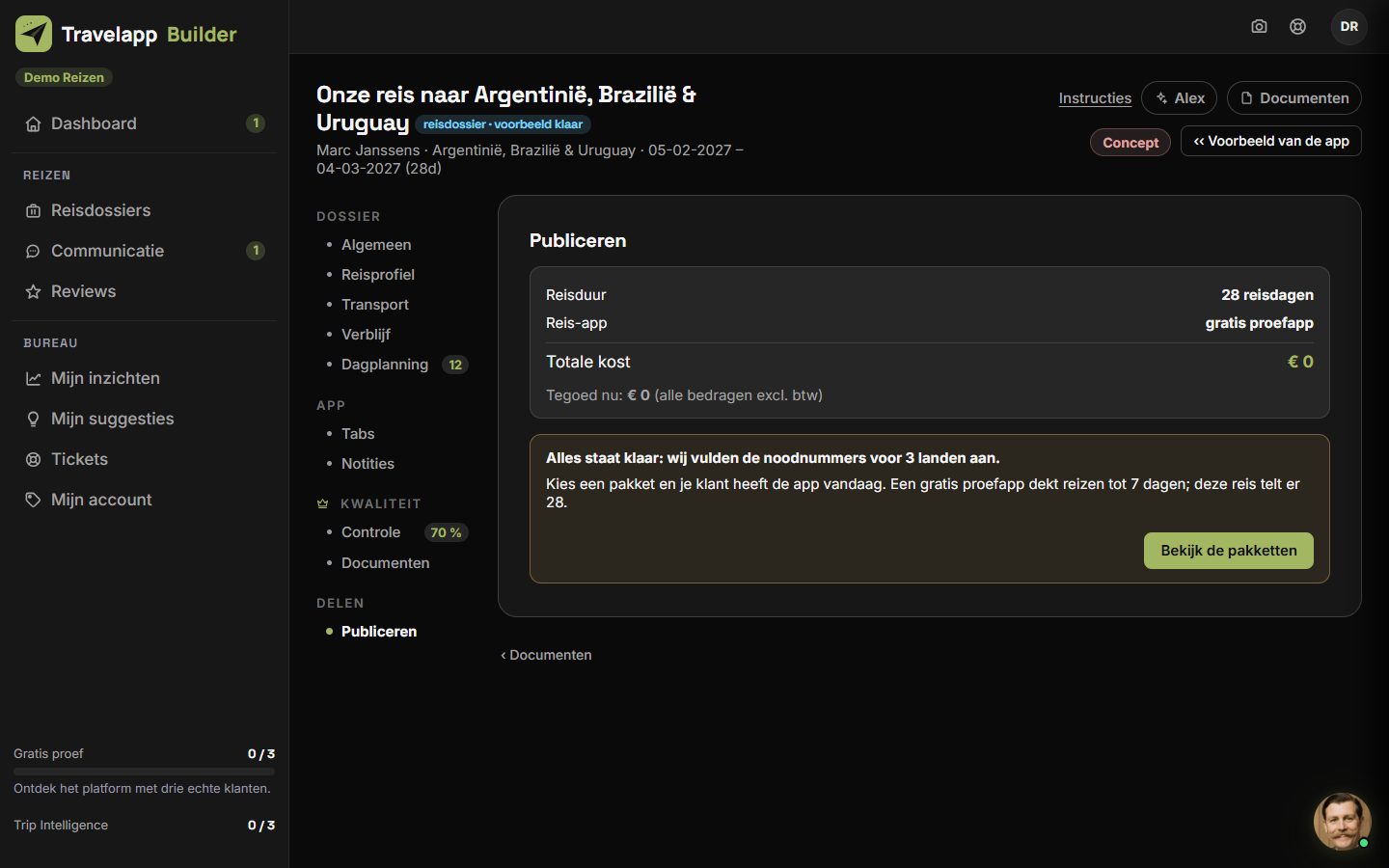Click the Trip Intelligence 0/3 counter
Viewport: 1389px width, 868px height.
coord(260,826)
